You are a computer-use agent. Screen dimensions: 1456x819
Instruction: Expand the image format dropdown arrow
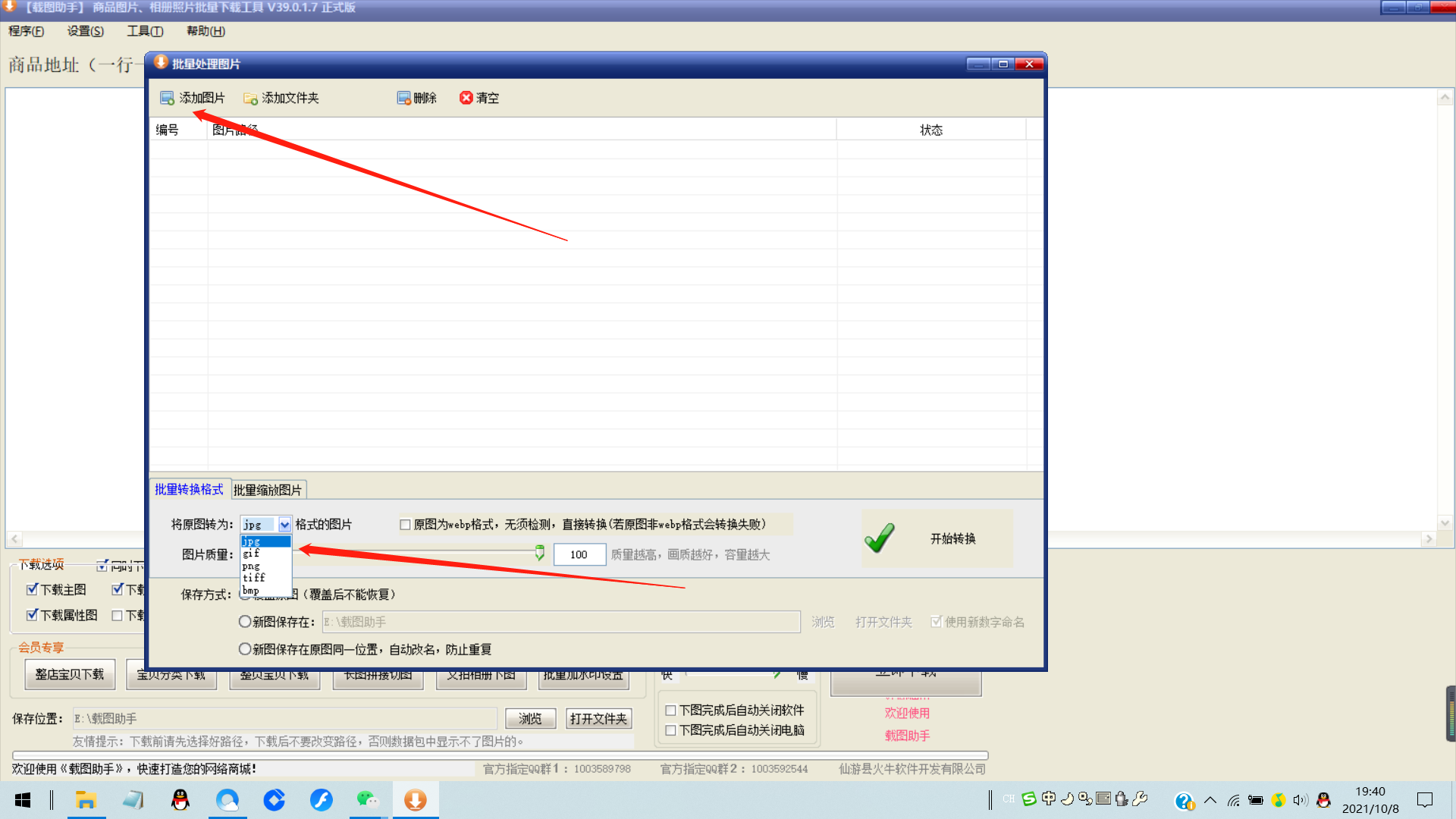[x=284, y=525]
